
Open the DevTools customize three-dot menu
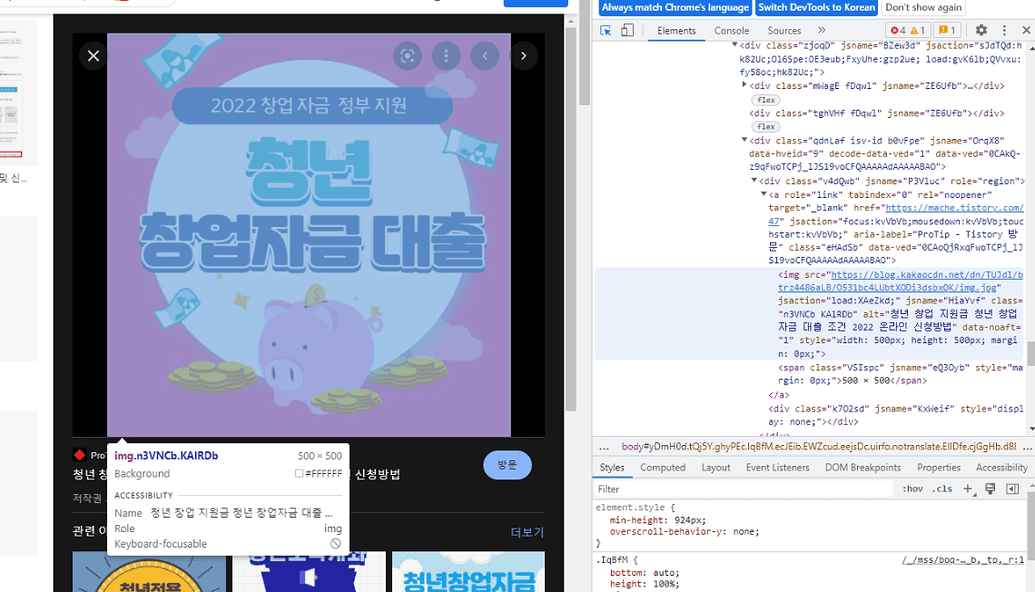tap(1004, 30)
